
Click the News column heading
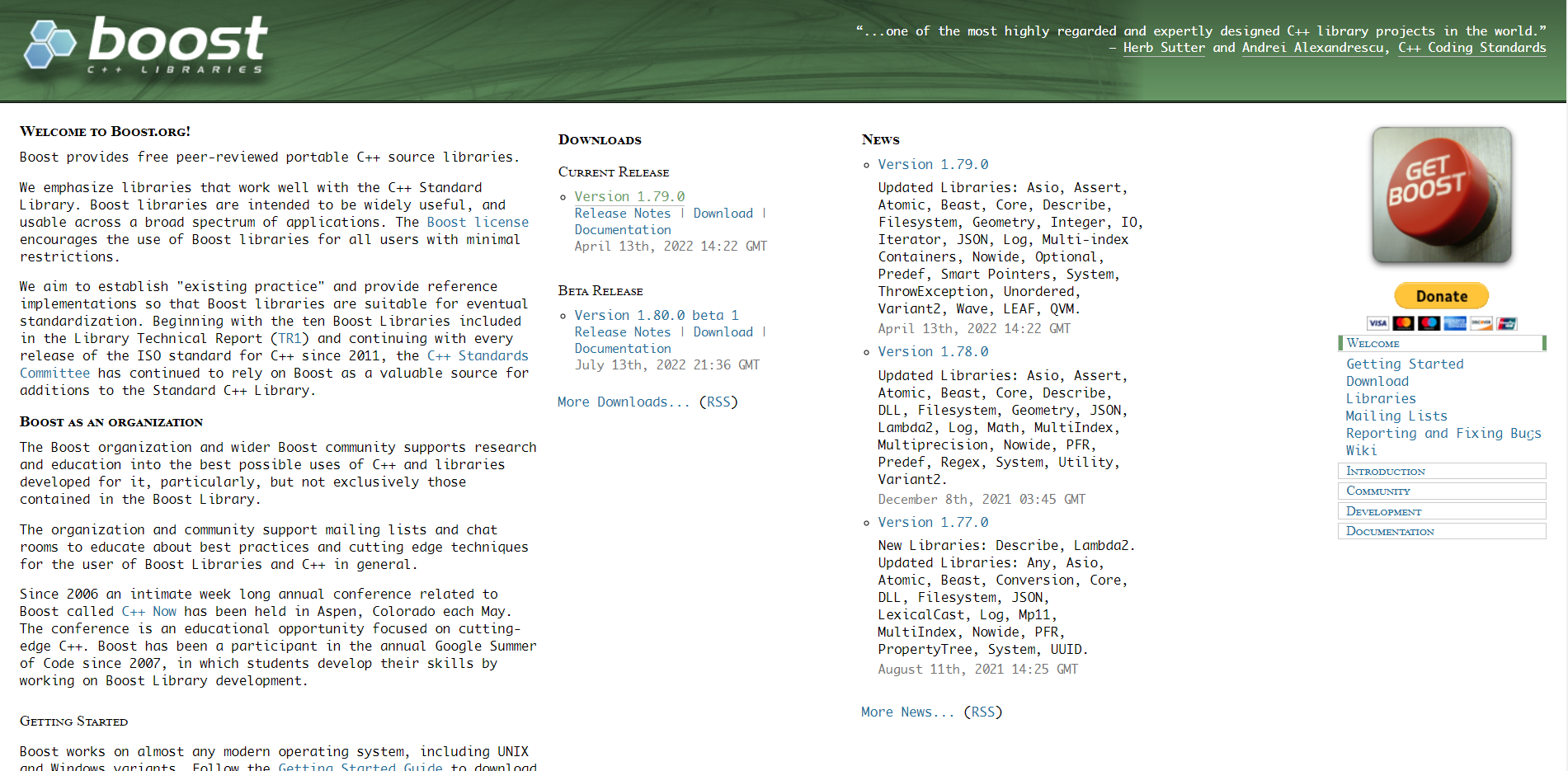880,139
